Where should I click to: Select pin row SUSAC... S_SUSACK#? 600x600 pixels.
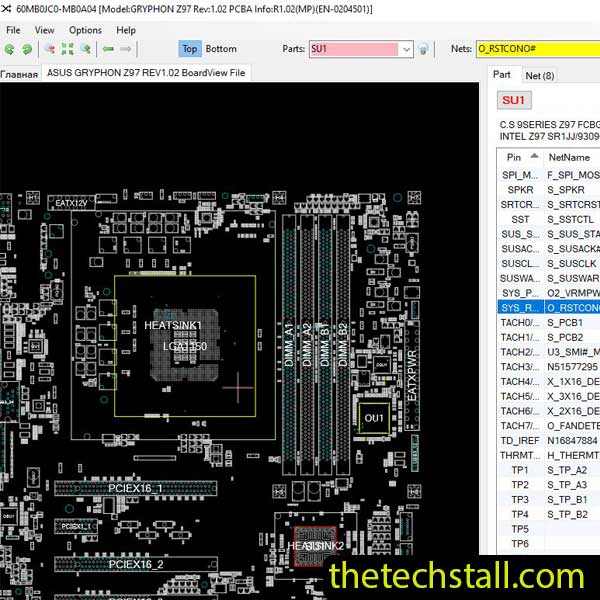549,249
